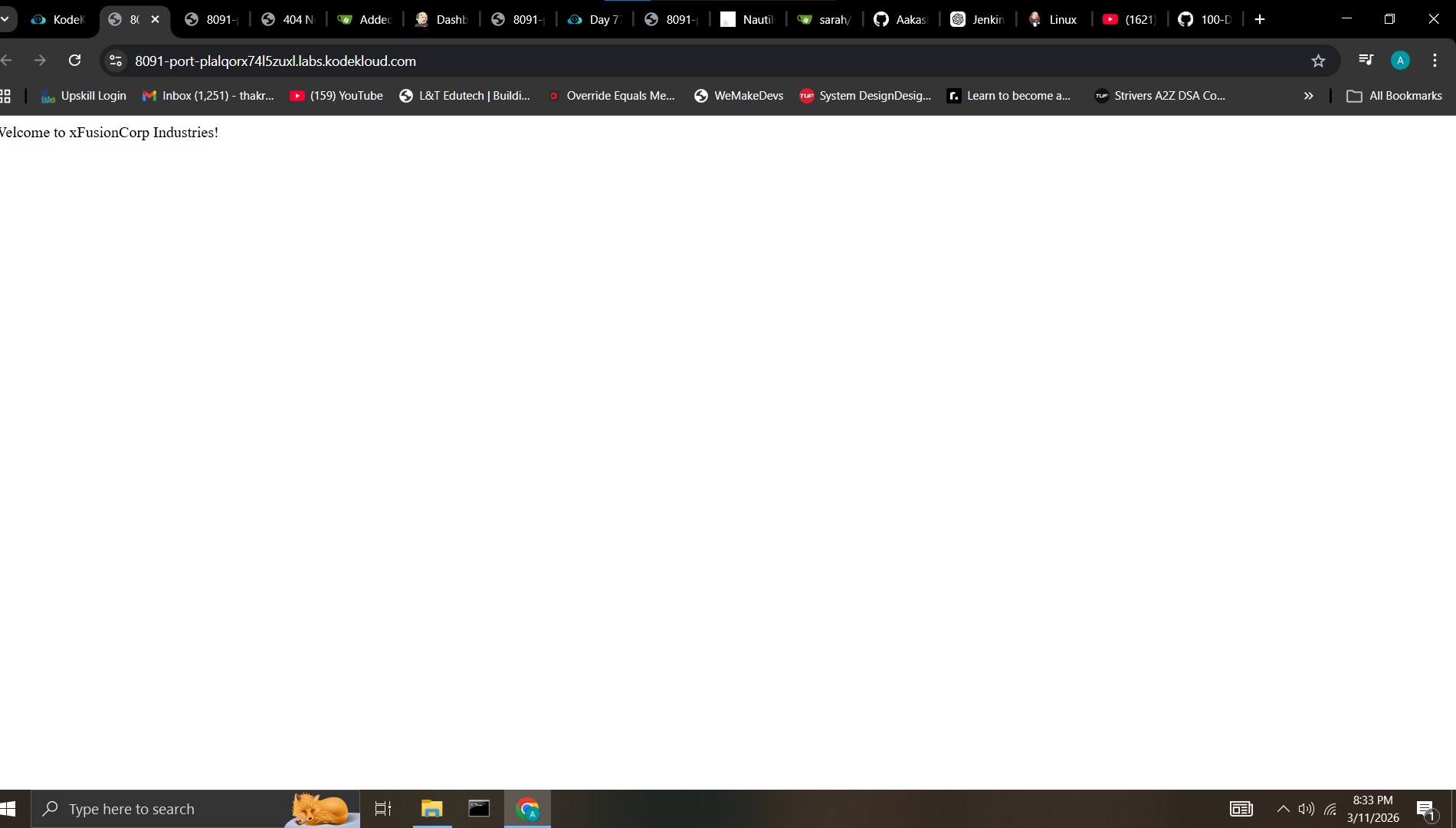This screenshot has width=1456, height=828.
Task: Open the apps grid in bookmarks bar
Action: 5,96
